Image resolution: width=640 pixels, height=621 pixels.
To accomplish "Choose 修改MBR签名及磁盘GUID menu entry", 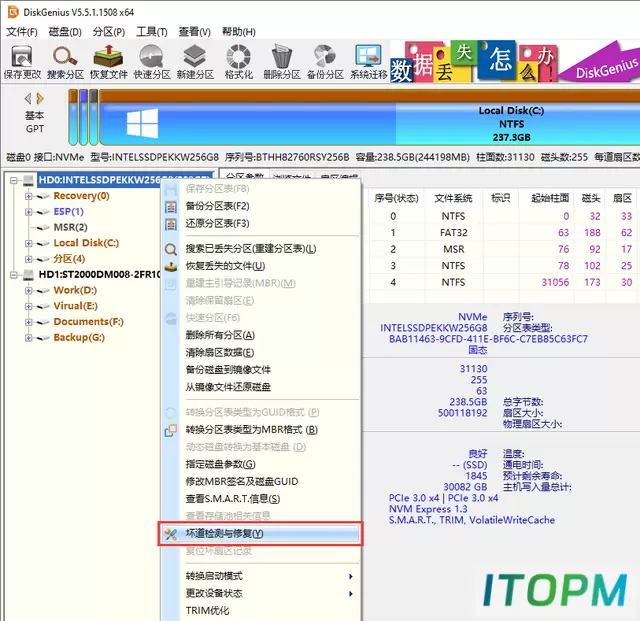I will 242,482.
